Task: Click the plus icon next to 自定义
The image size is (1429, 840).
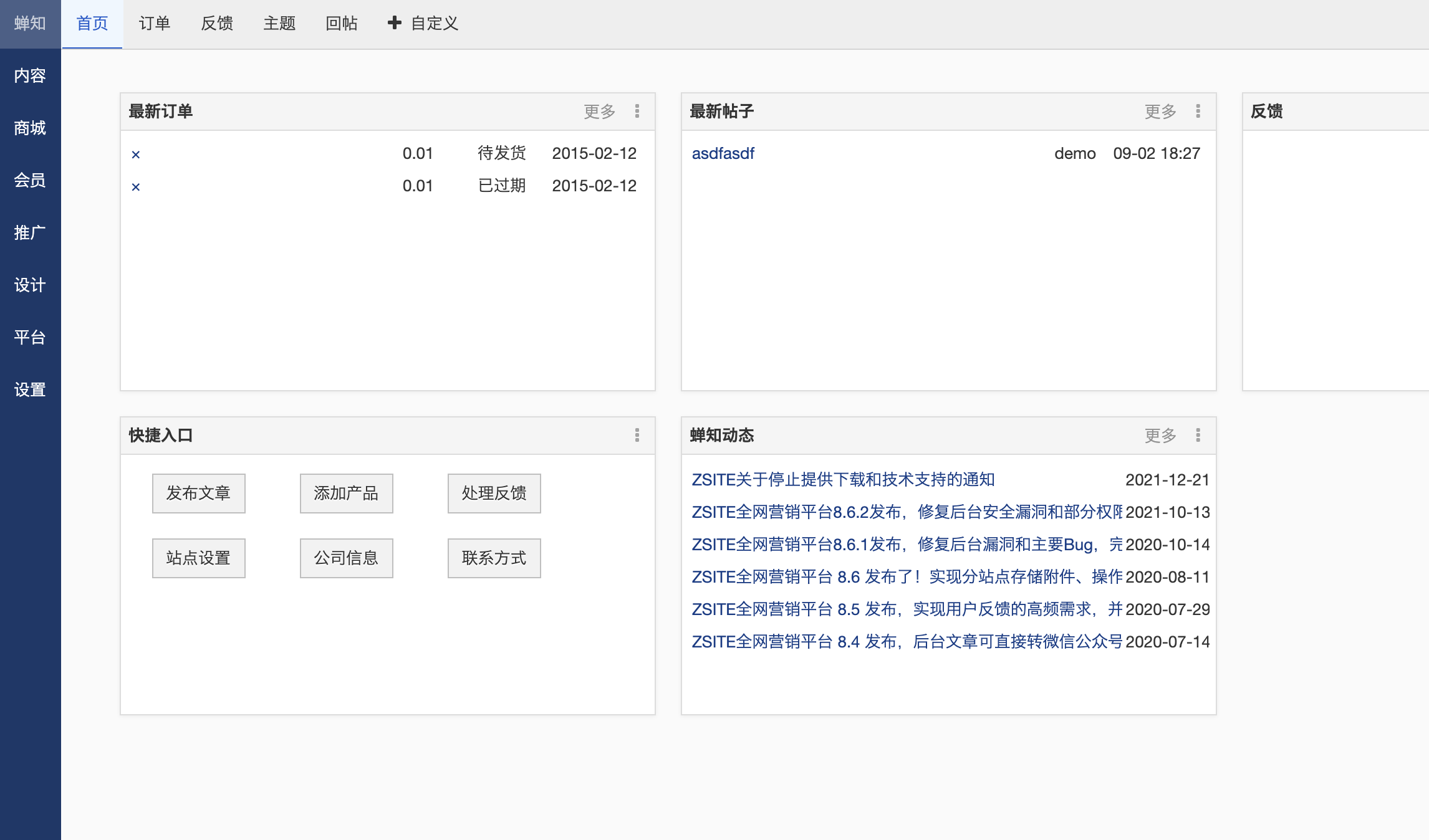Action: pyautogui.click(x=394, y=23)
